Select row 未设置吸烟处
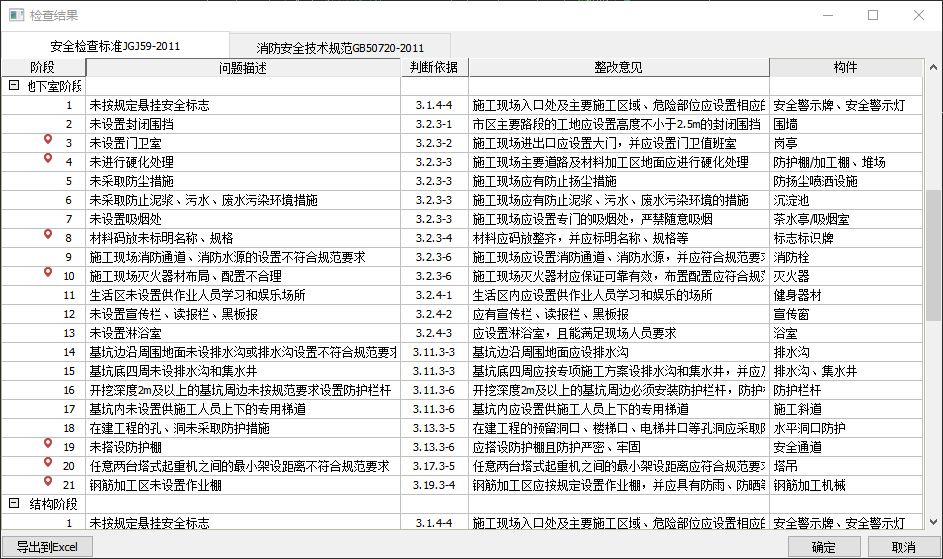 (461, 219)
